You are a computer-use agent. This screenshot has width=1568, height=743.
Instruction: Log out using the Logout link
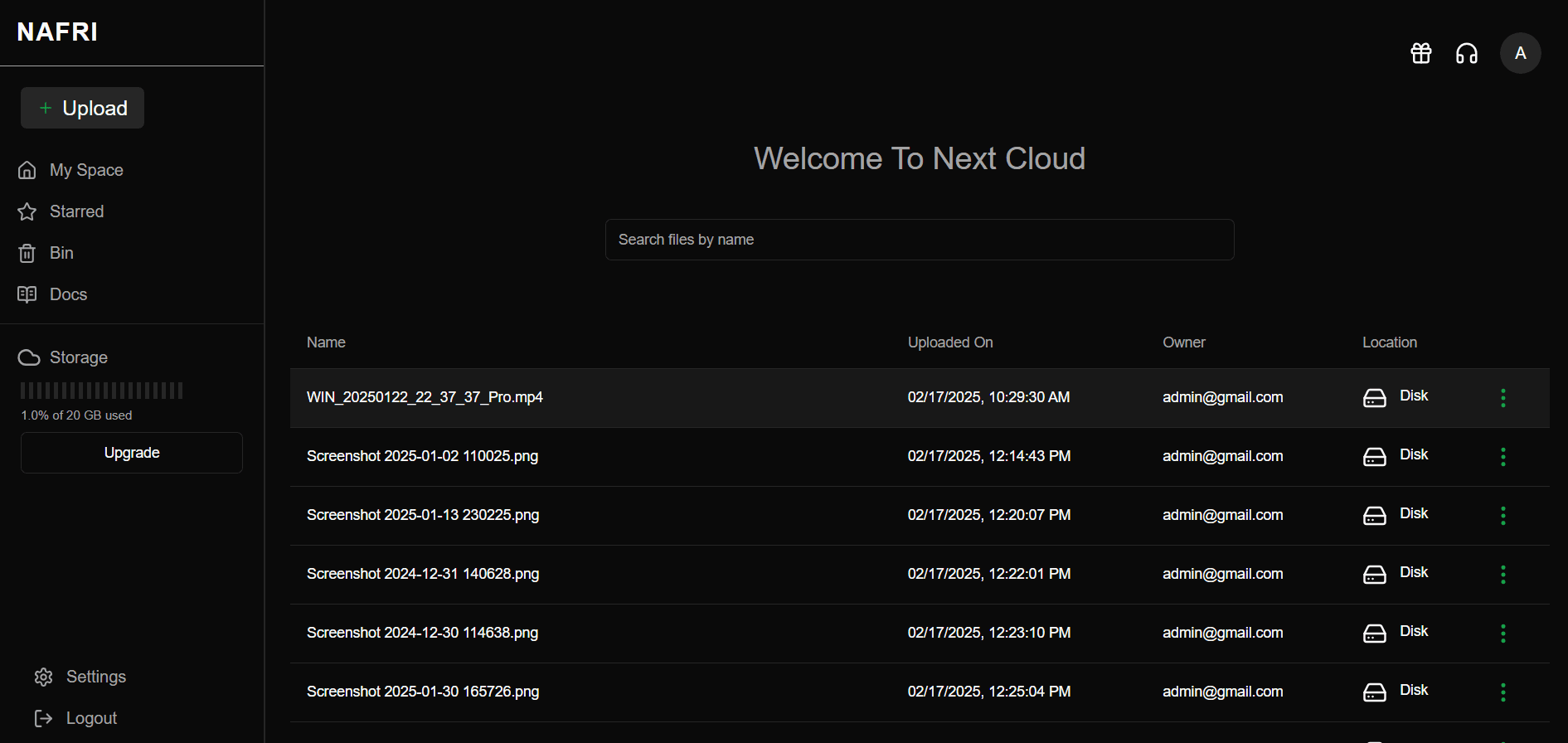click(91, 718)
